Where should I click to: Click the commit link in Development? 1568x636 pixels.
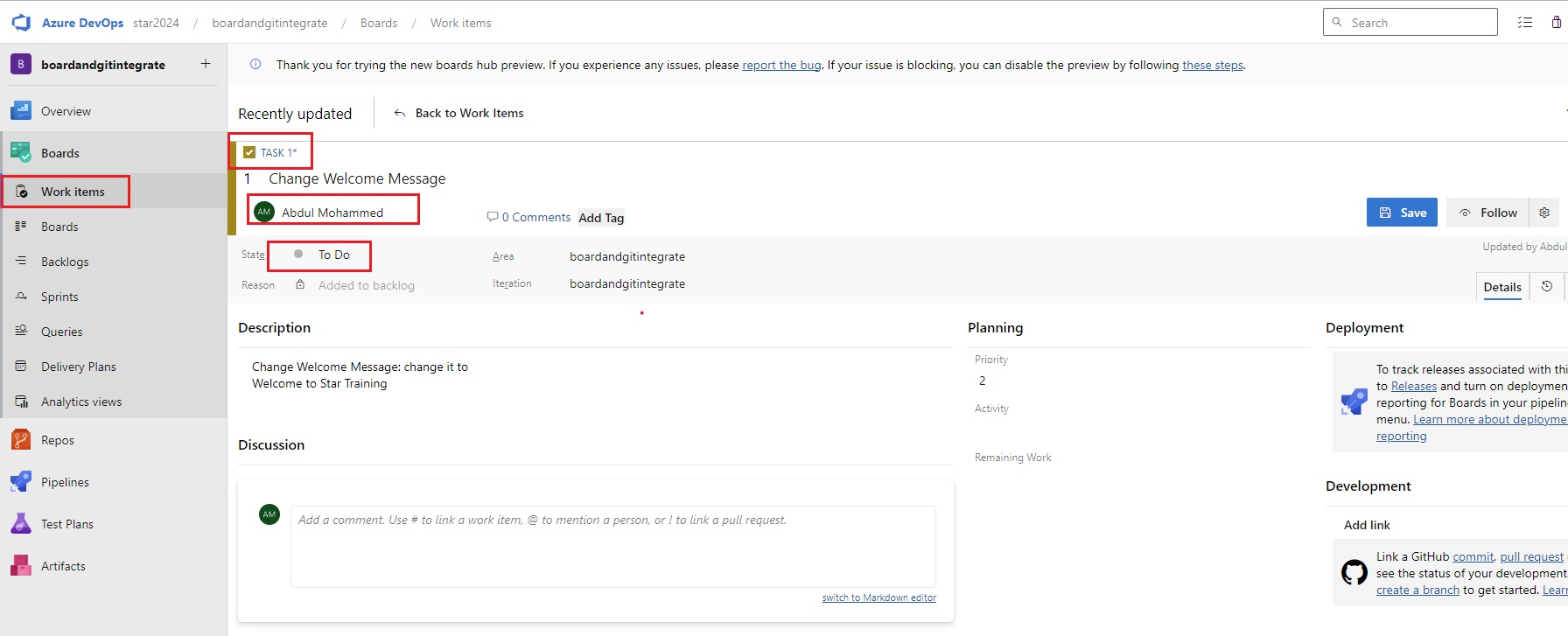pyautogui.click(x=1473, y=556)
